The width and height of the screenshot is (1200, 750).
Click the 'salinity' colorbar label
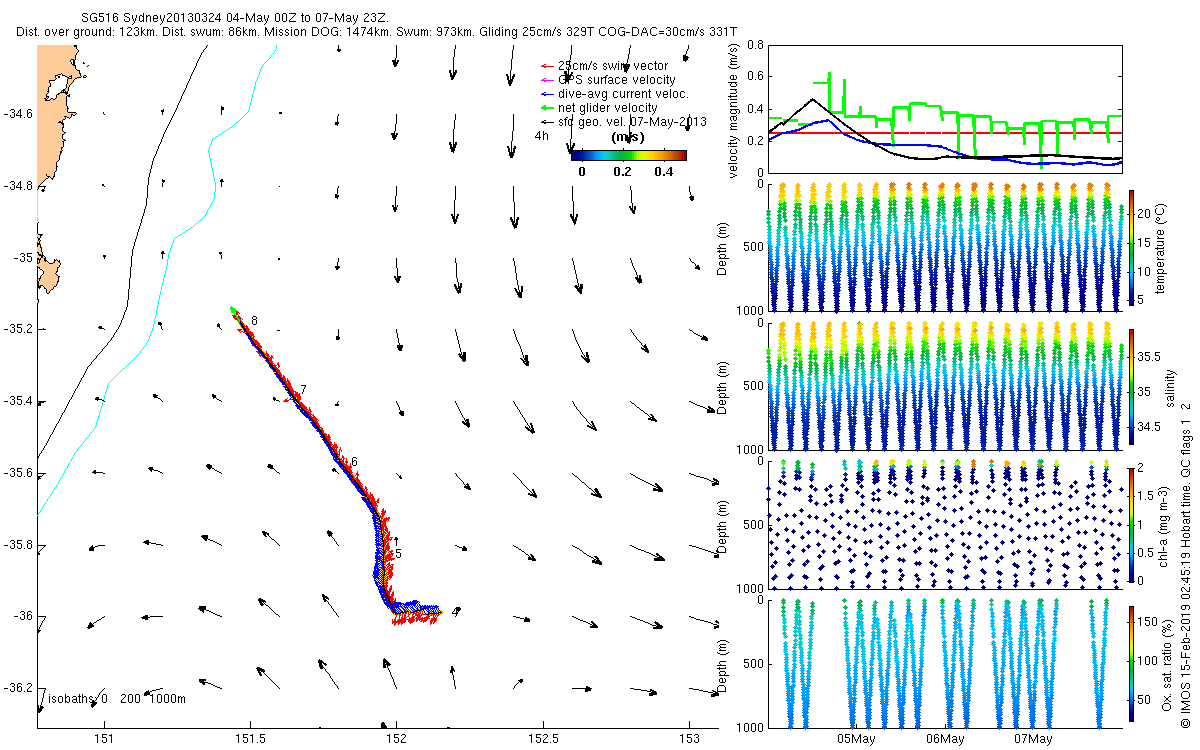(x=1171, y=386)
